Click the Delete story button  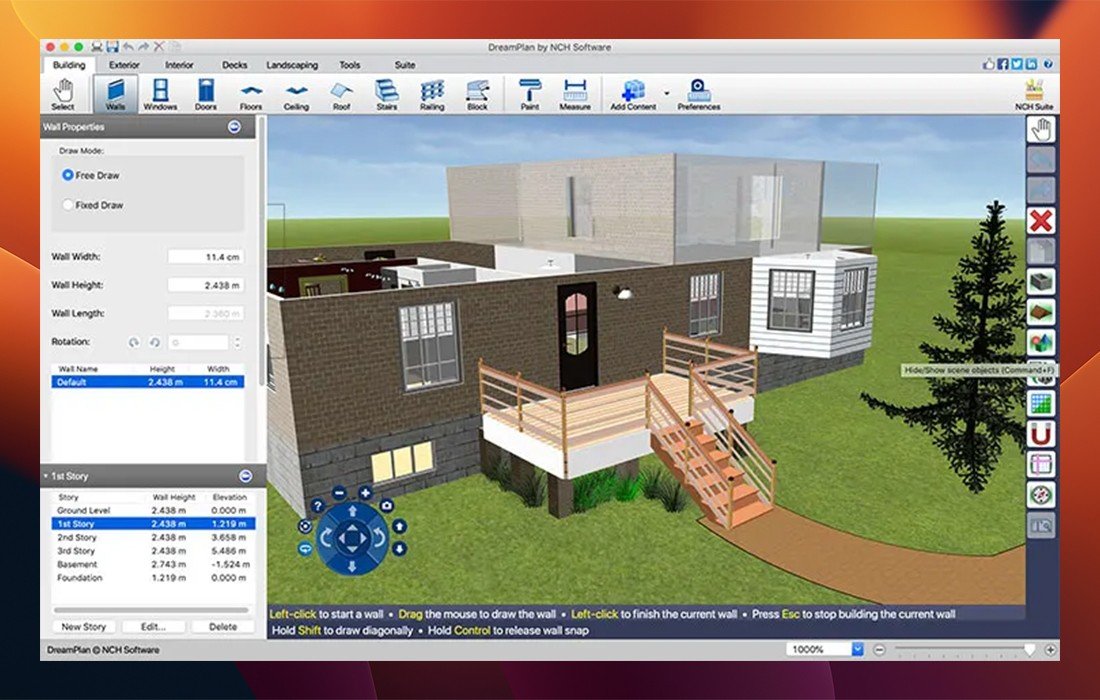222,627
